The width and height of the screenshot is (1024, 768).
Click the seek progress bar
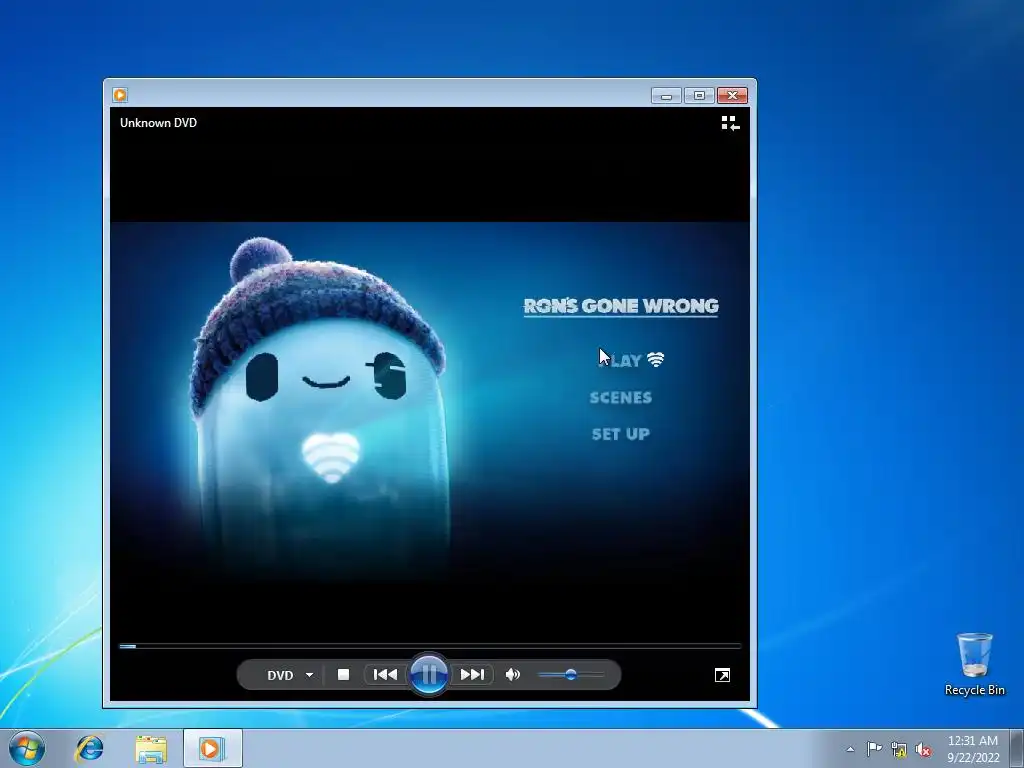pos(430,646)
